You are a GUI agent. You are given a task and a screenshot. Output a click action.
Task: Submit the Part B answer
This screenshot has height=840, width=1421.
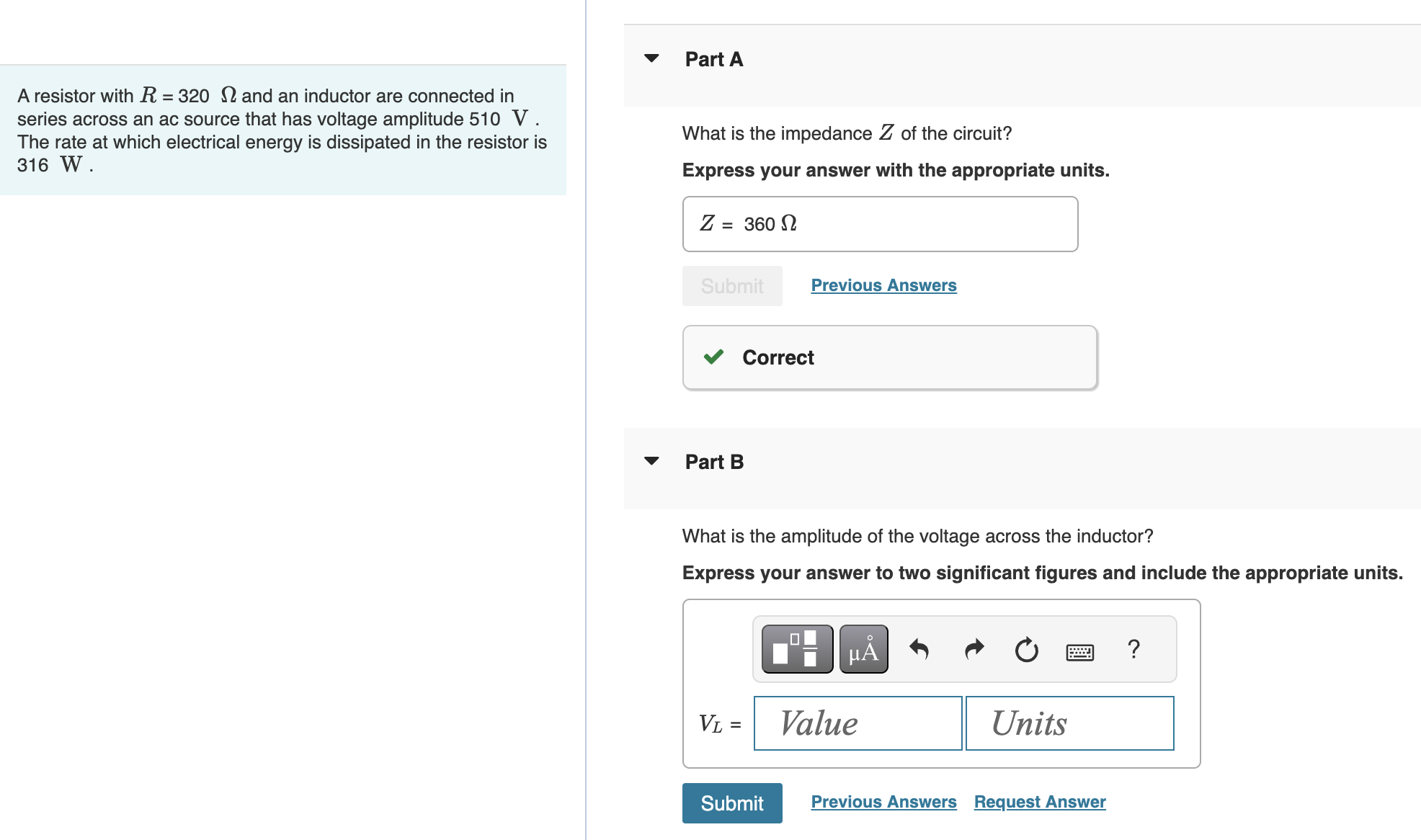[x=732, y=803]
